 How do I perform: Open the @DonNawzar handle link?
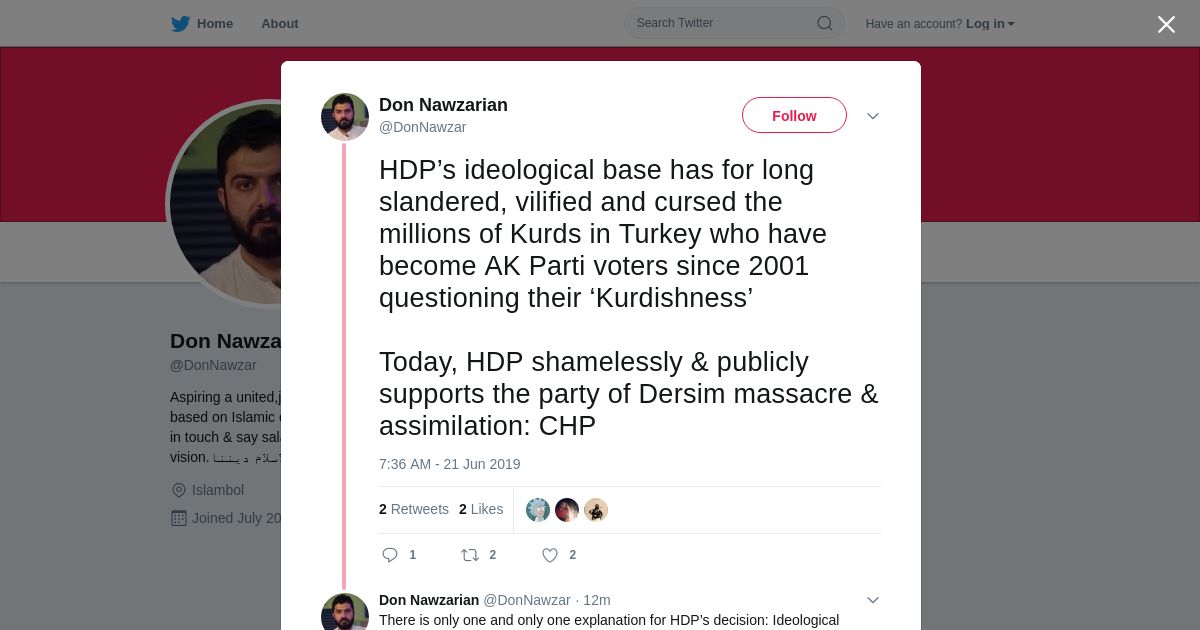(422, 127)
